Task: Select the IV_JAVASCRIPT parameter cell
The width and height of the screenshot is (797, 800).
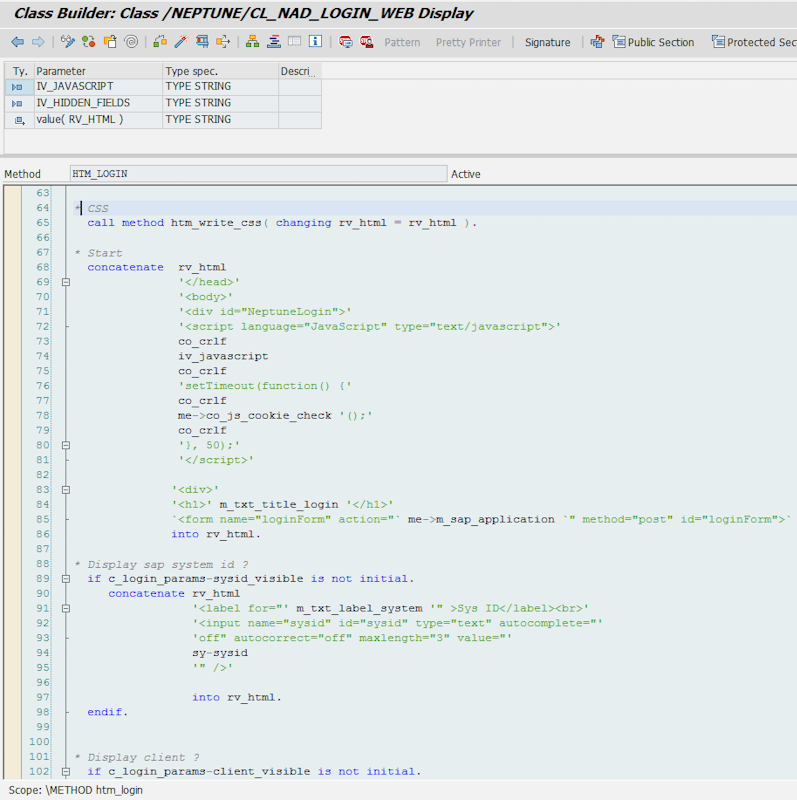Action: [98, 87]
